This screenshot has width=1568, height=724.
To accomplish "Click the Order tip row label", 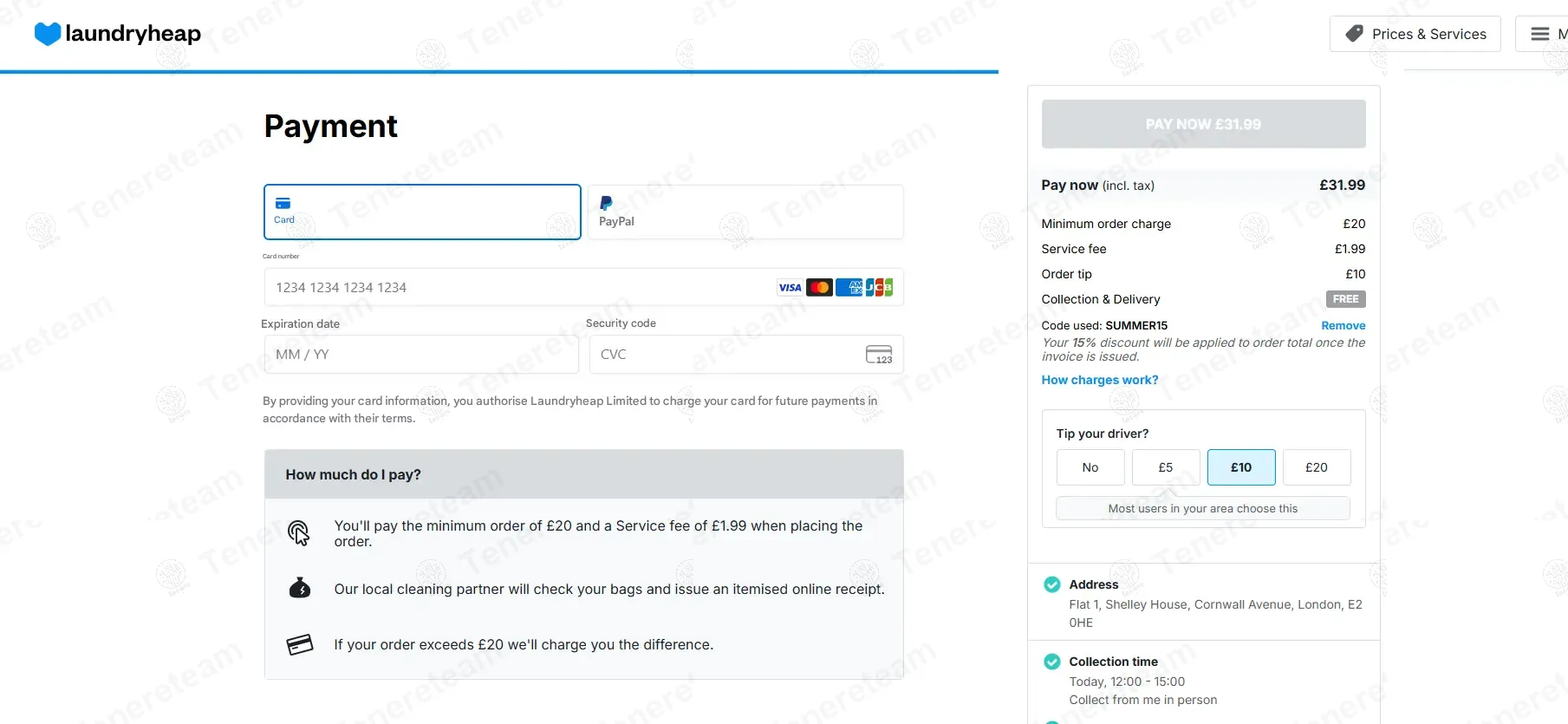I will point(1067,274).
